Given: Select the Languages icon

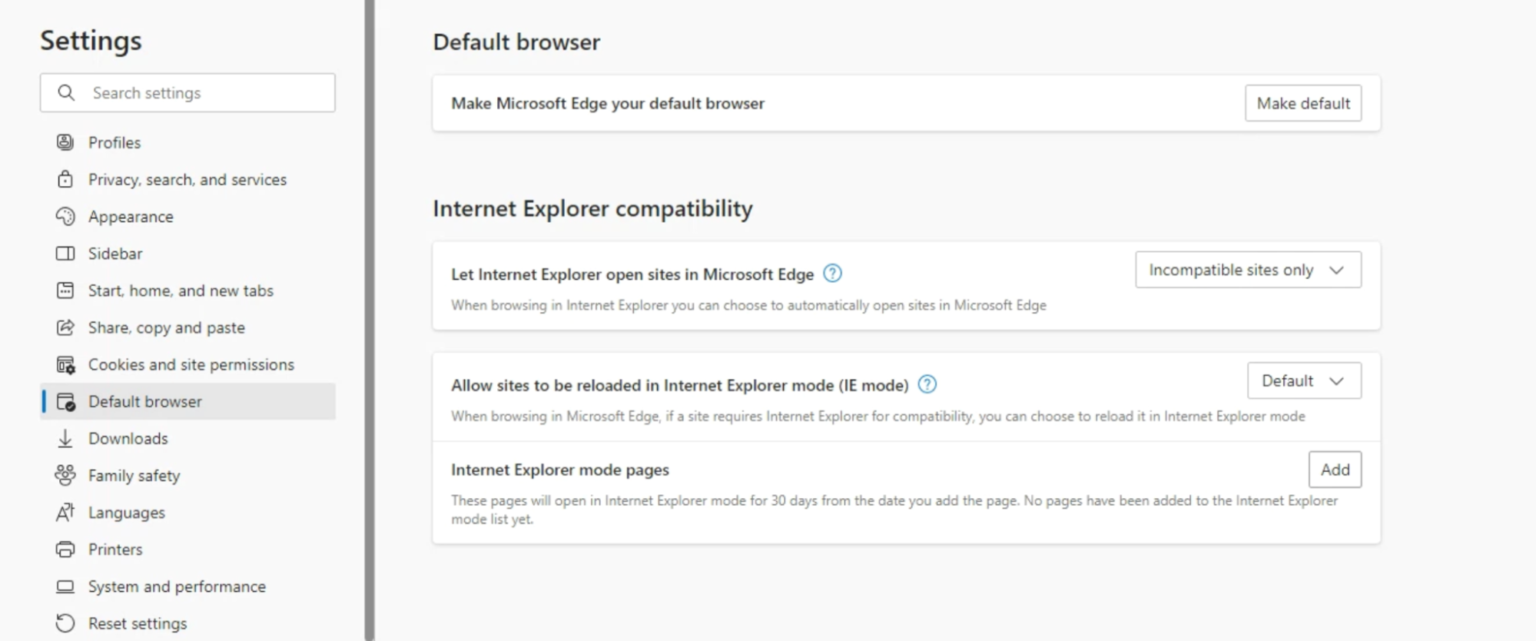Looking at the screenshot, I should [x=66, y=512].
